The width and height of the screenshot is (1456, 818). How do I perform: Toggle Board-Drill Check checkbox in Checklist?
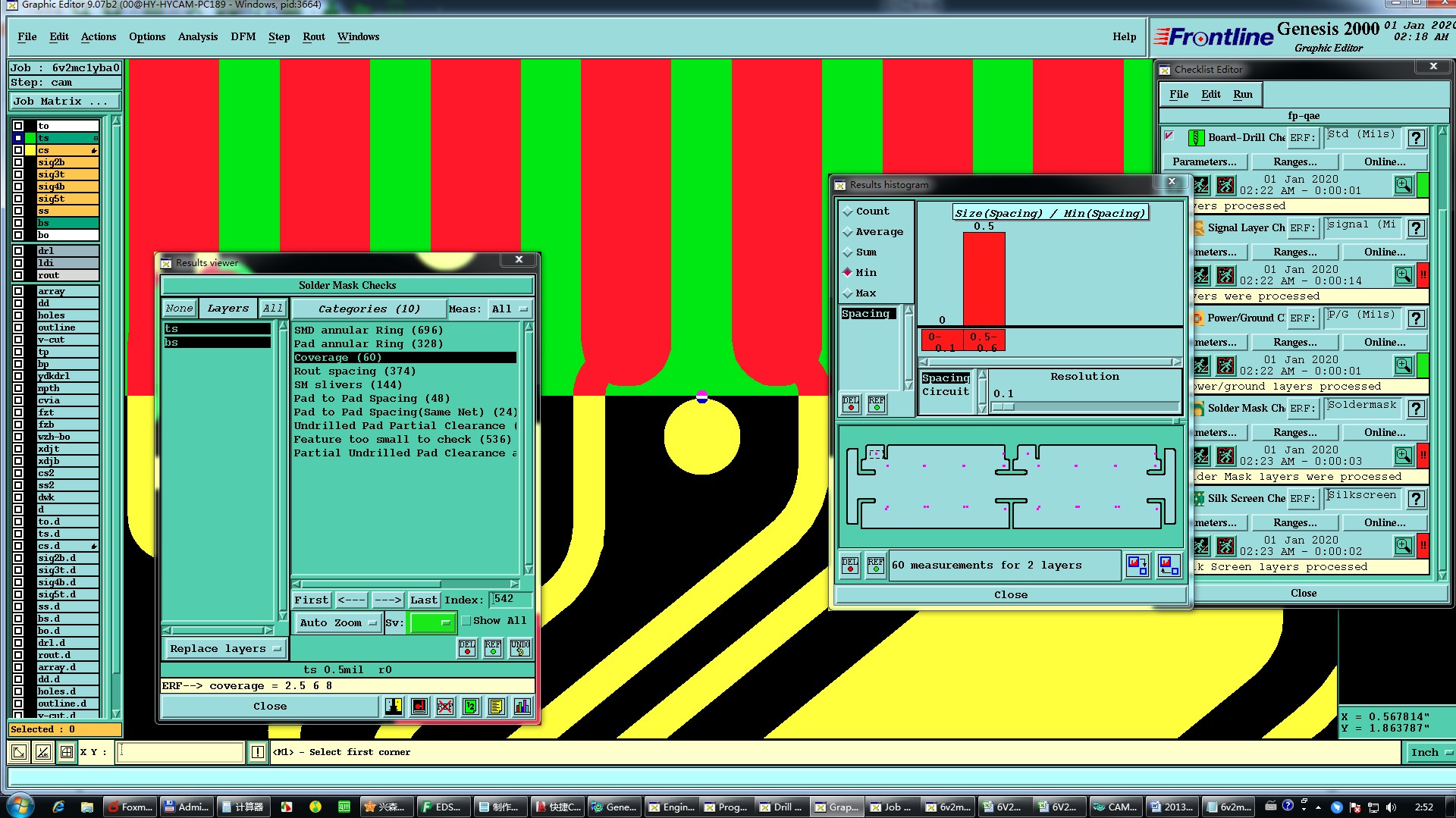[x=1169, y=136]
